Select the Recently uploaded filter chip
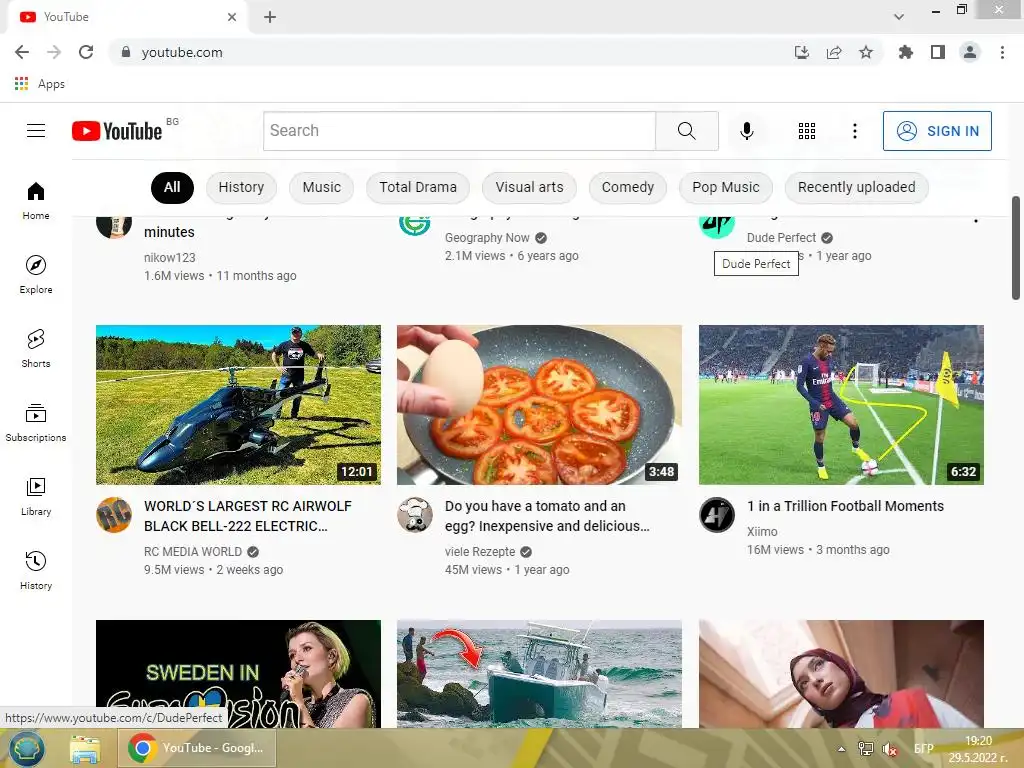Image resolution: width=1024 pixels, height=768 pixels. point(856,187)
